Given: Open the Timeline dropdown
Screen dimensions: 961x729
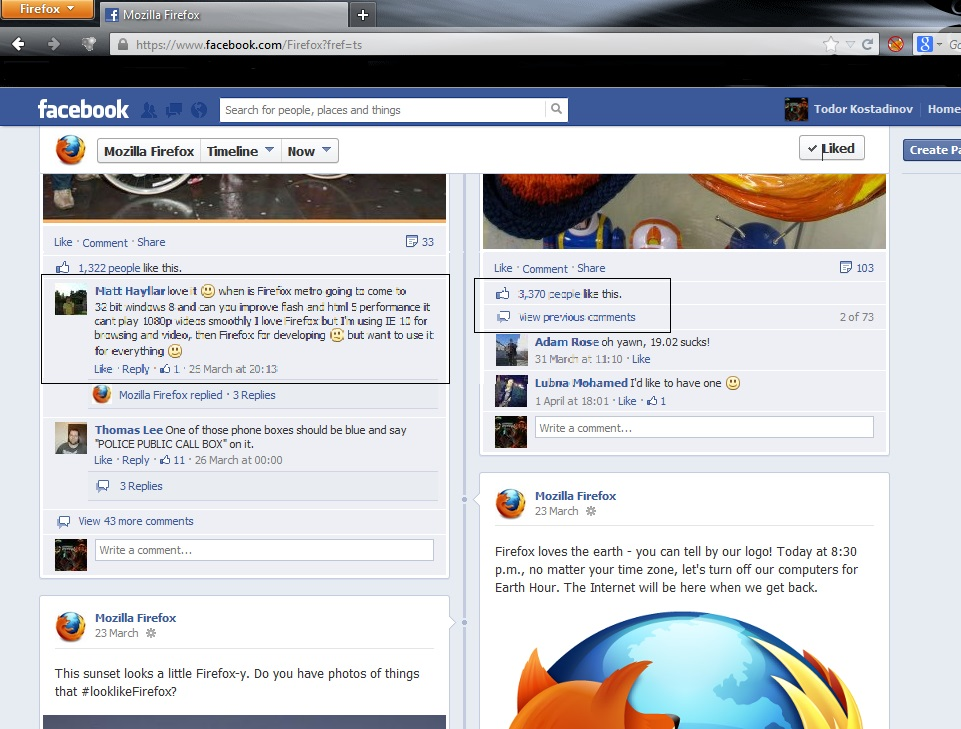Looking at the screenshot, I should coord(240,151).
